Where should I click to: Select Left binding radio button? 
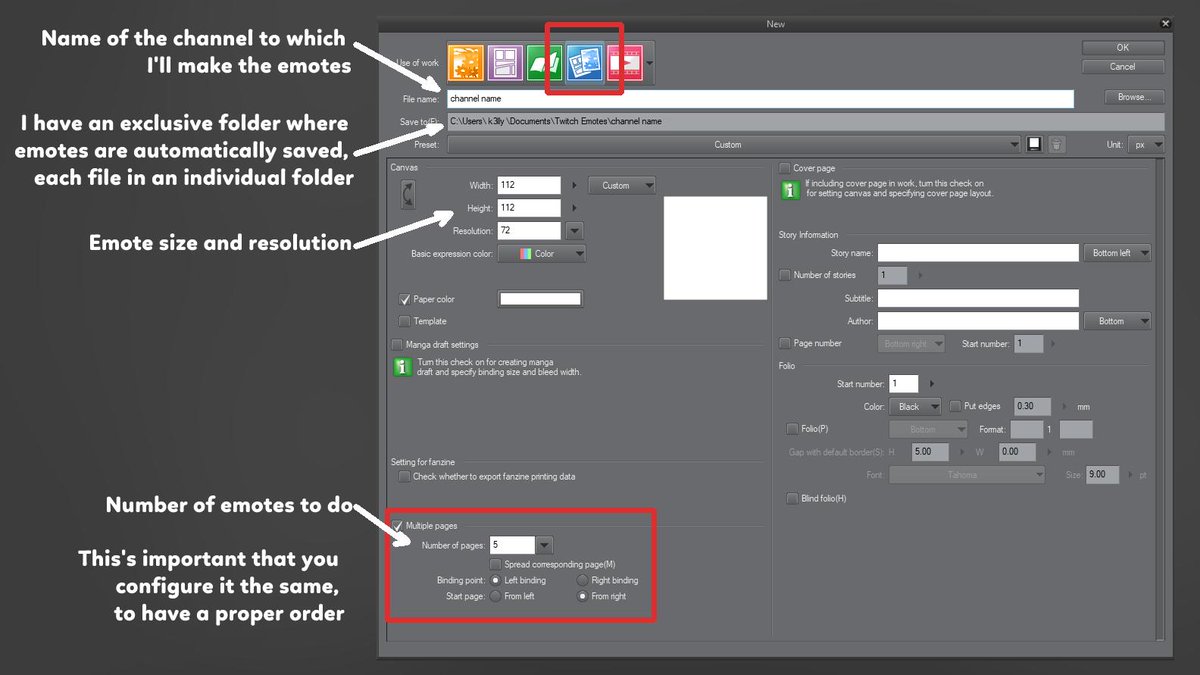tap(496, 580)
